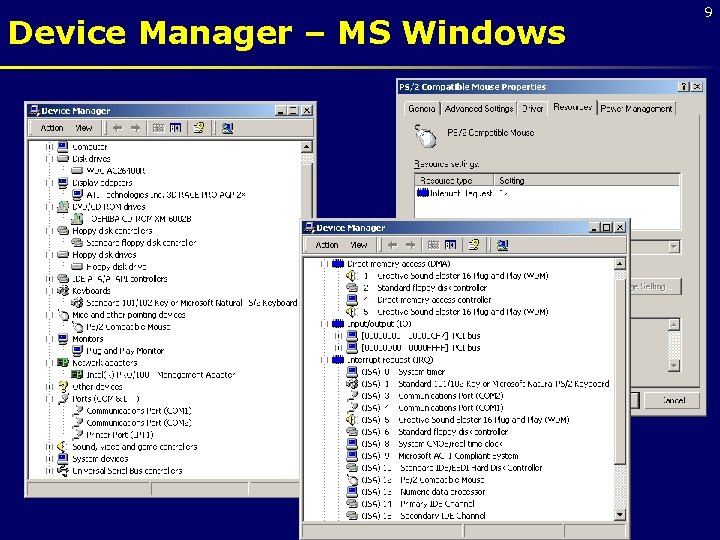Viewport: 720px width, 540px height.
Task: Switch to the Driver tab
Action: pos(533,109)
